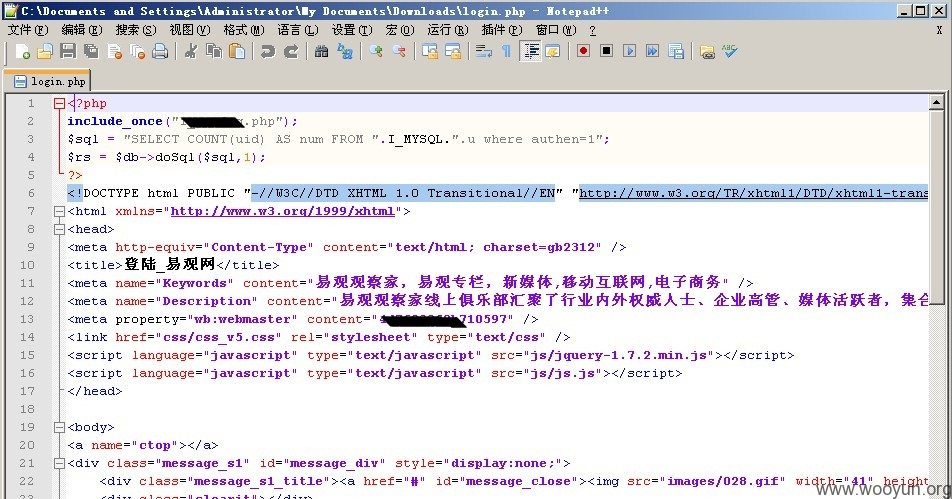Toggle the indent guide icon
This screenshot has width=952, height=499.
click(531, 52)
